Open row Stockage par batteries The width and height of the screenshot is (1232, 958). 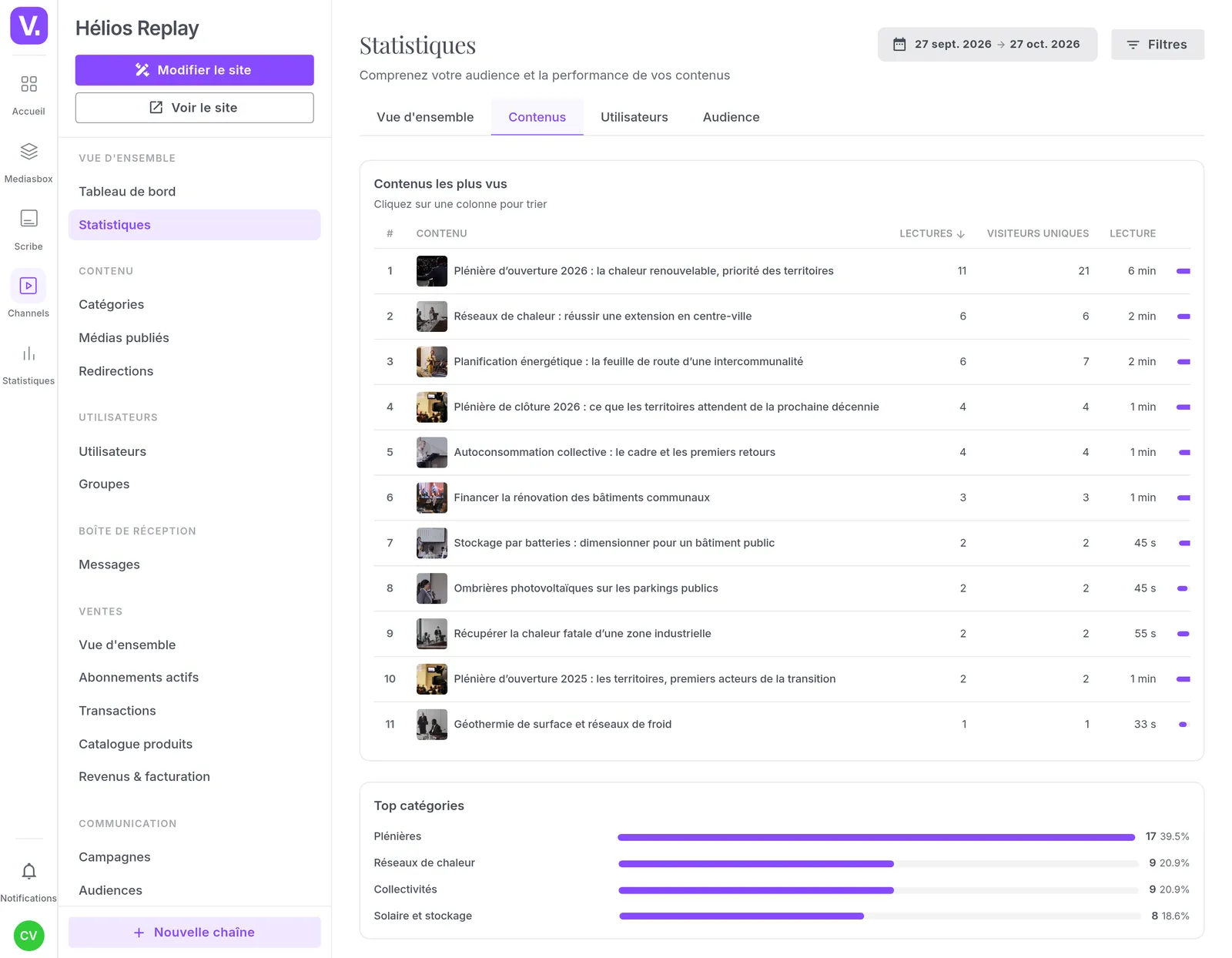click(x=782, y=543)
